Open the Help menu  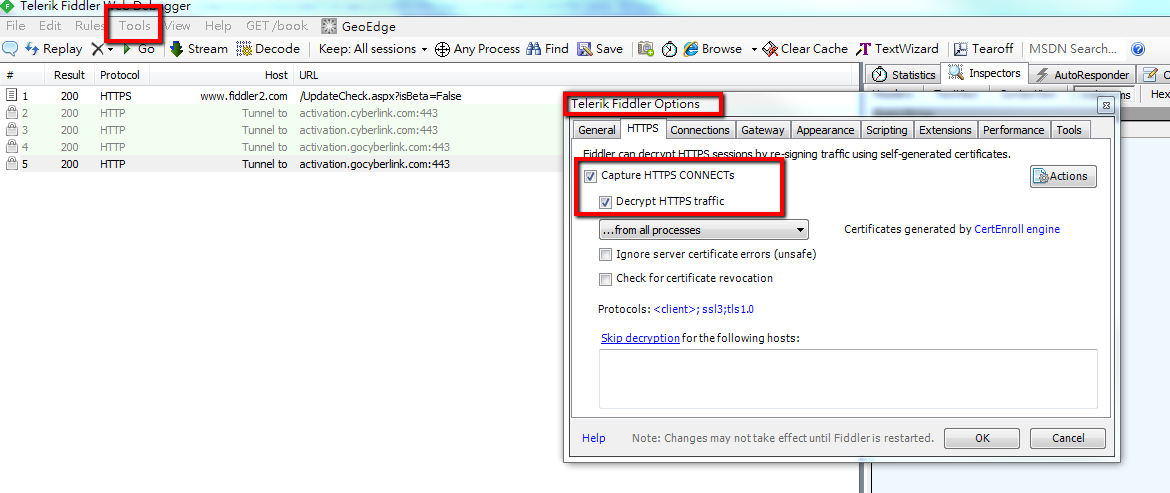pyautogui.click(x=218, y=26)
